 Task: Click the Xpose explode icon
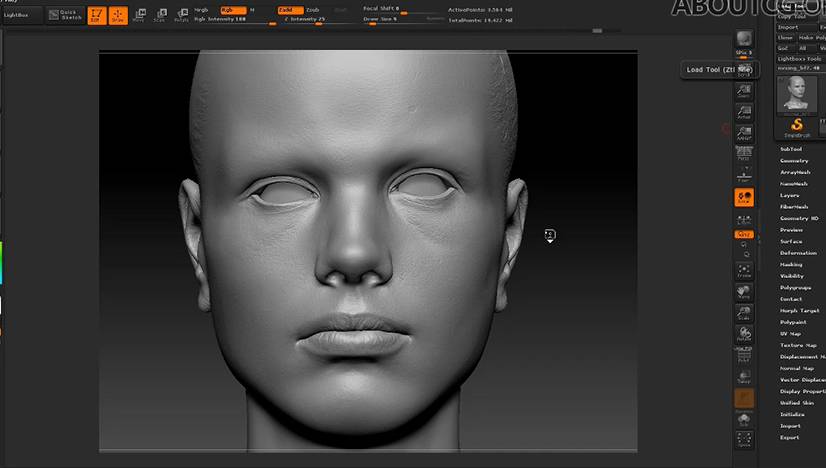pyautogui.click(x=744, y=440)
